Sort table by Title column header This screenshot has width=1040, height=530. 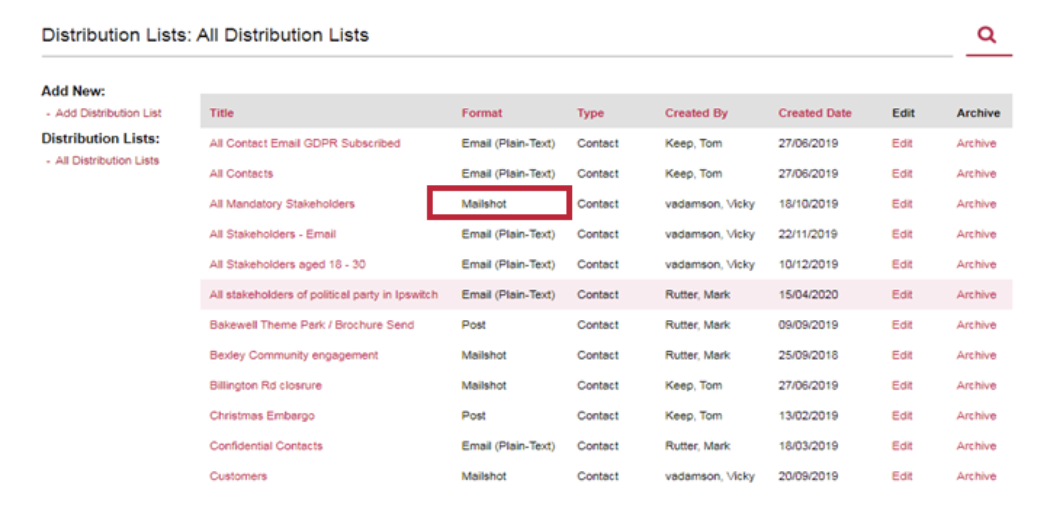[x=222, y=113]
